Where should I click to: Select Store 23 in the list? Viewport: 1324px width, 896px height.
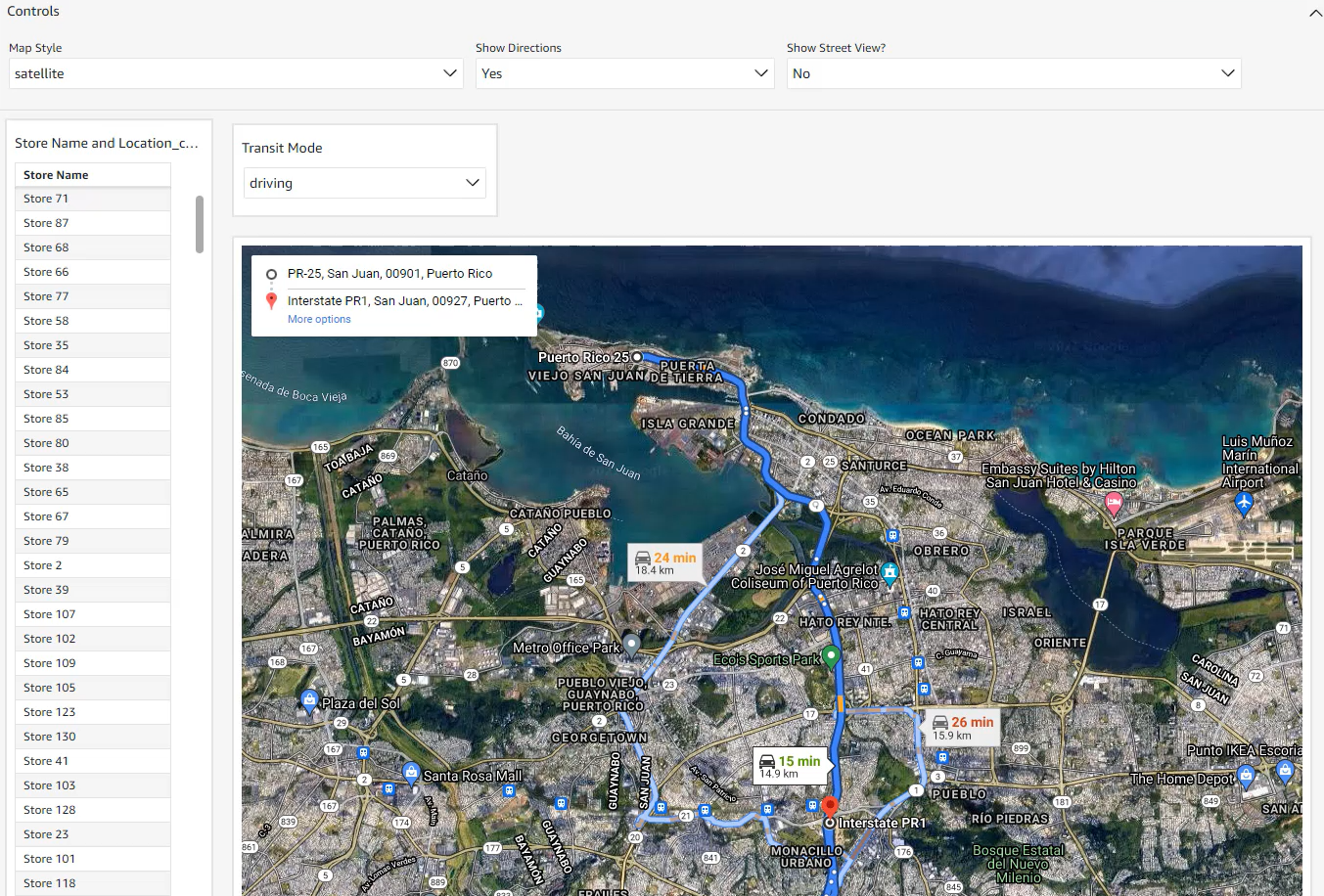pyautogui.click(x=93, y=834)
